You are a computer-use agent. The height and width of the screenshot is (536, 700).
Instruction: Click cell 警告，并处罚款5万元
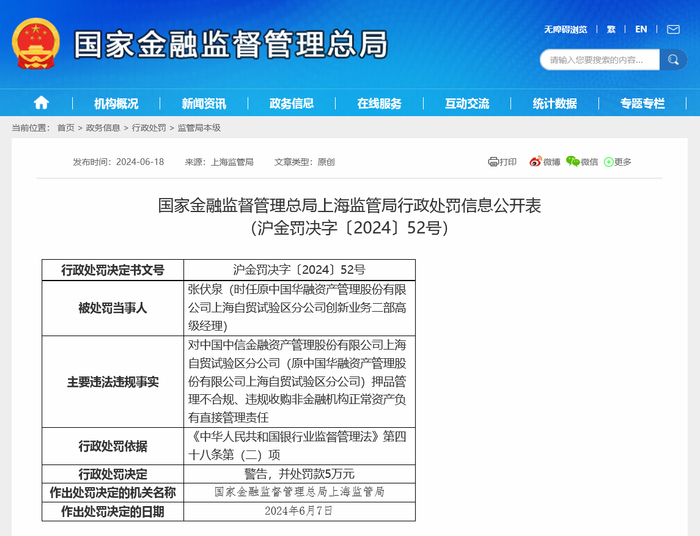tap(299, 474)
